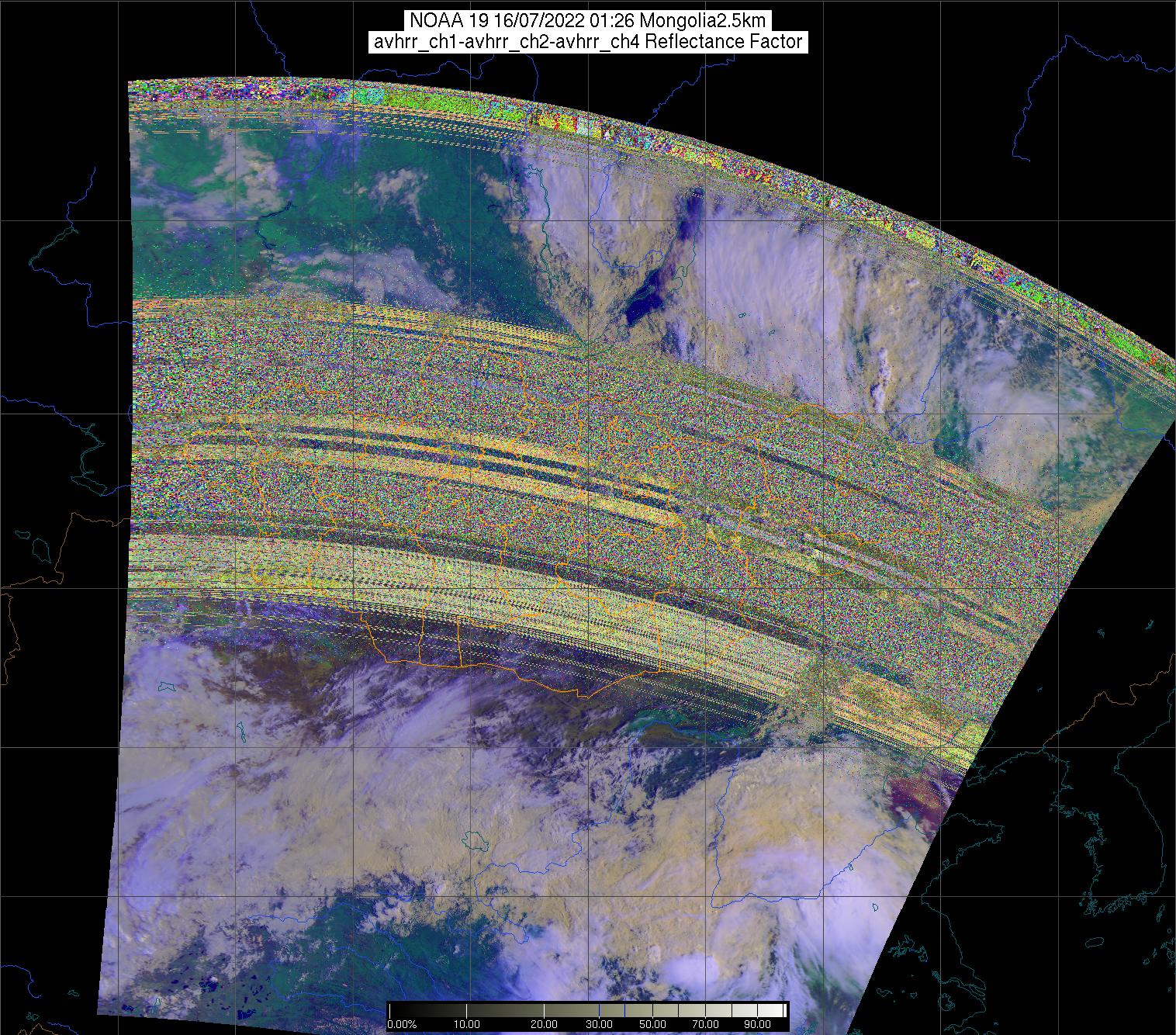This screenshot has width=1176, height=1035.
Task: Click the date '16/07/2022' in the title
Action: (541, 21)
